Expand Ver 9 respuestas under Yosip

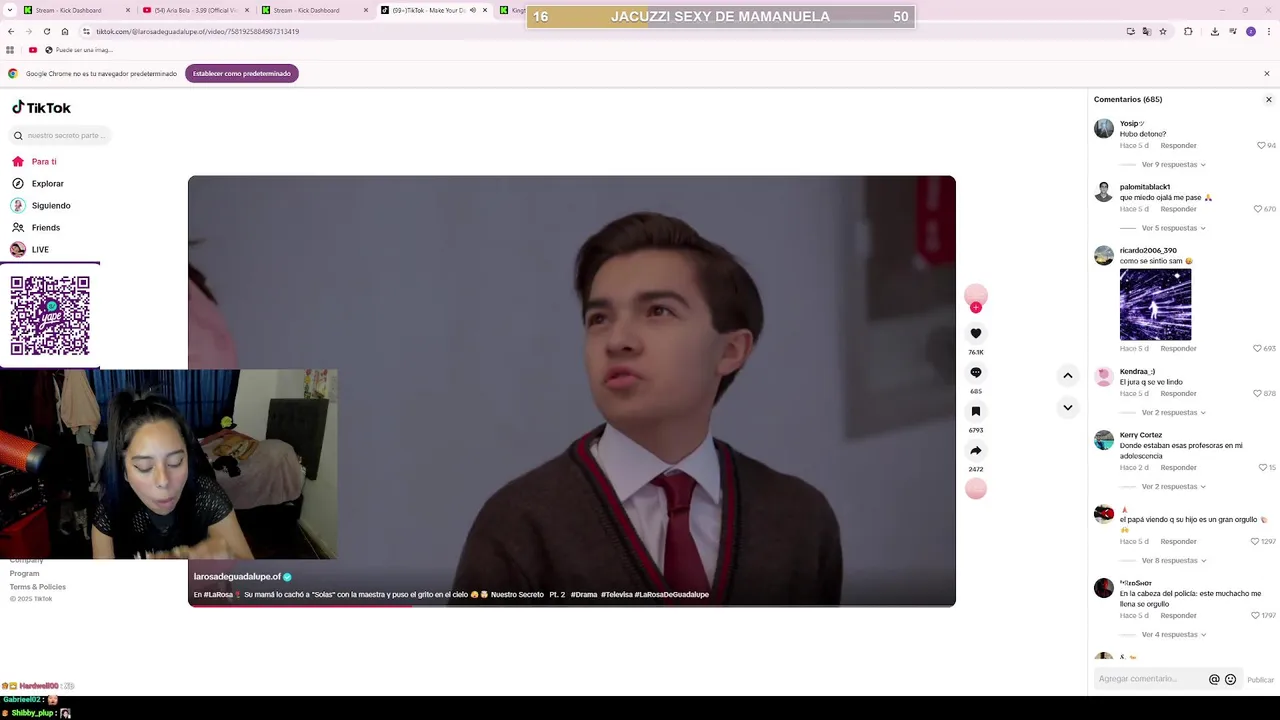(1173, 164)
